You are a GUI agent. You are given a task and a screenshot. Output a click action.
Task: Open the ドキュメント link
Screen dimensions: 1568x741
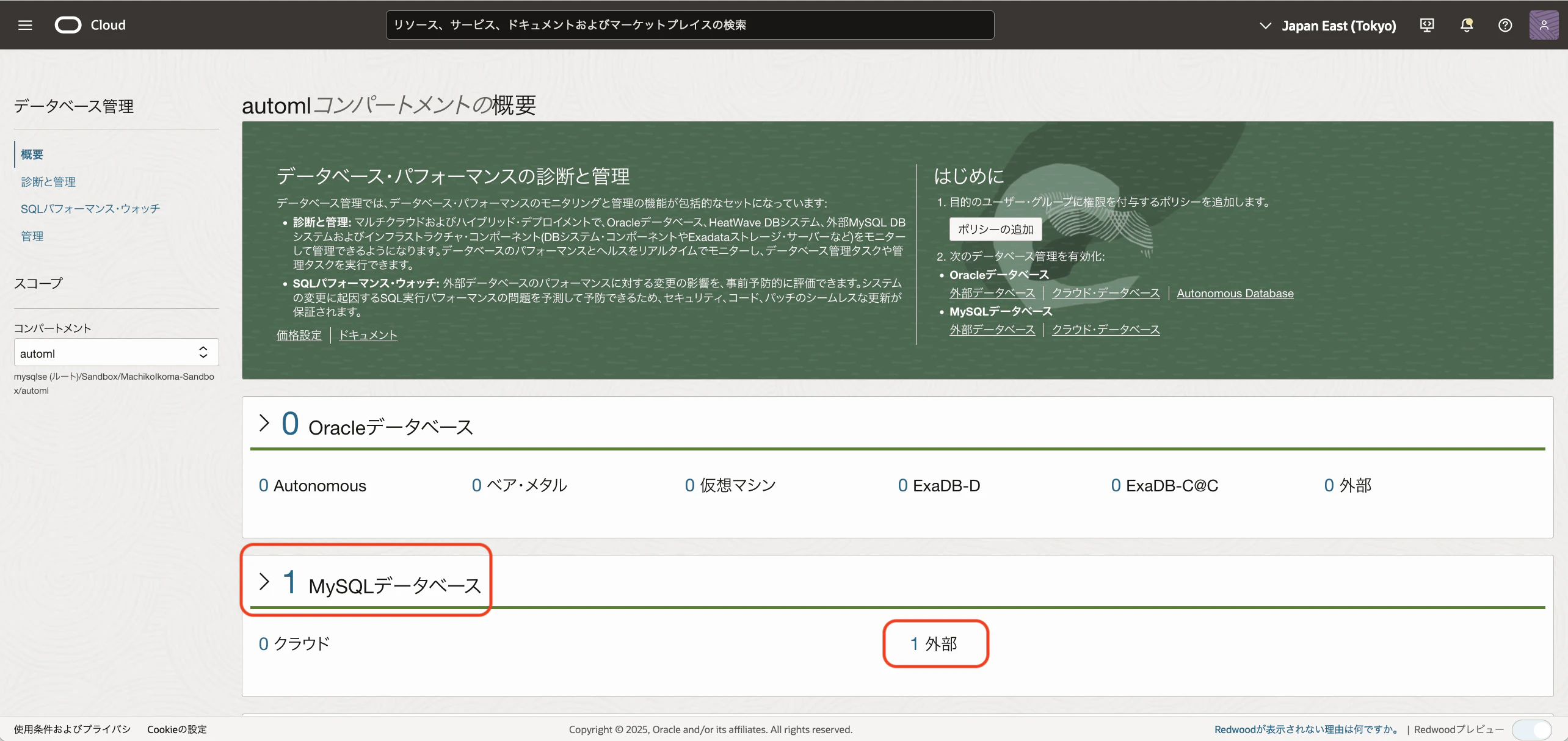click(x=368, y=335)
